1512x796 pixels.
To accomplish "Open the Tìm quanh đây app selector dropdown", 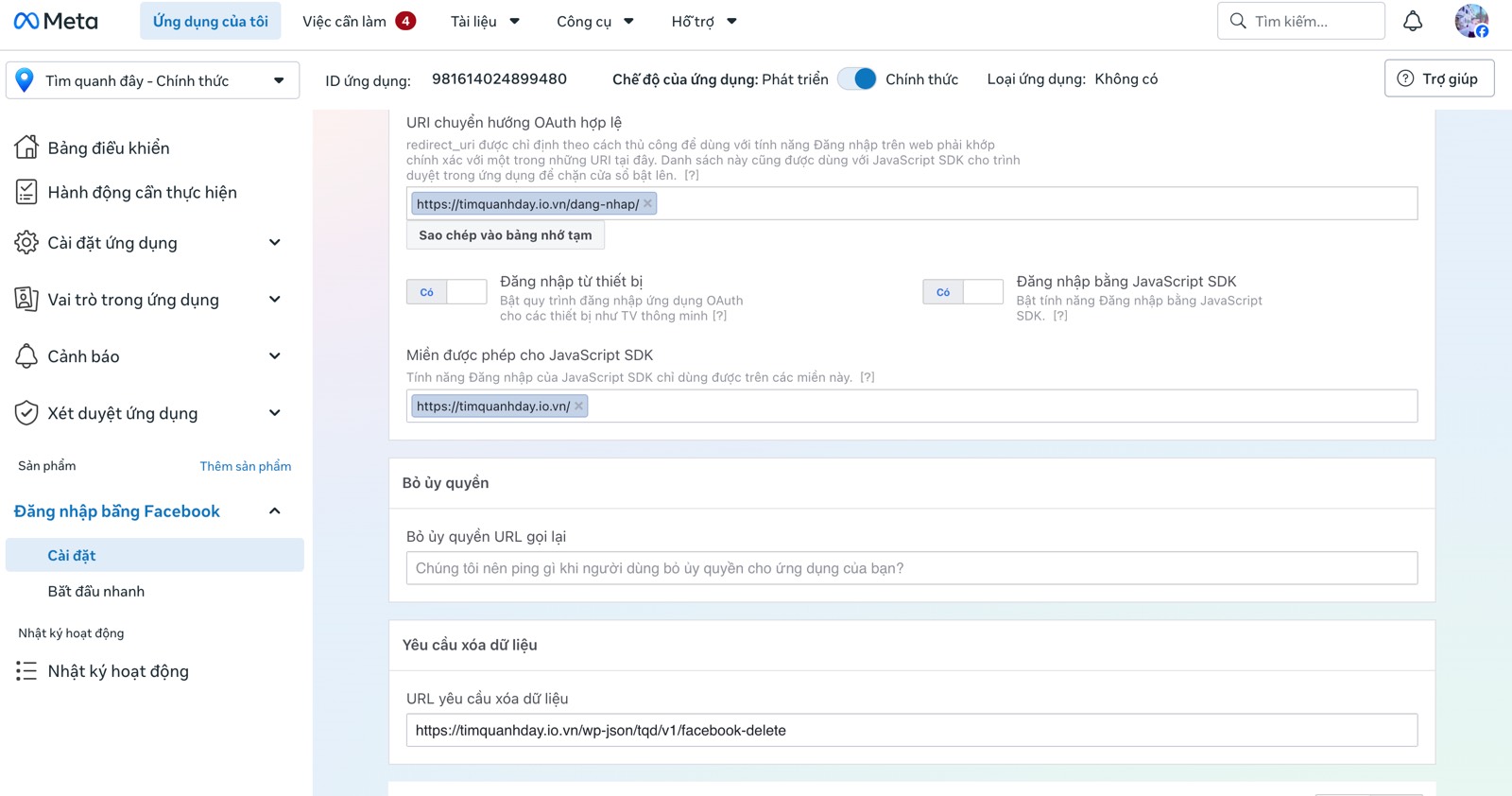I will [153, 80].
